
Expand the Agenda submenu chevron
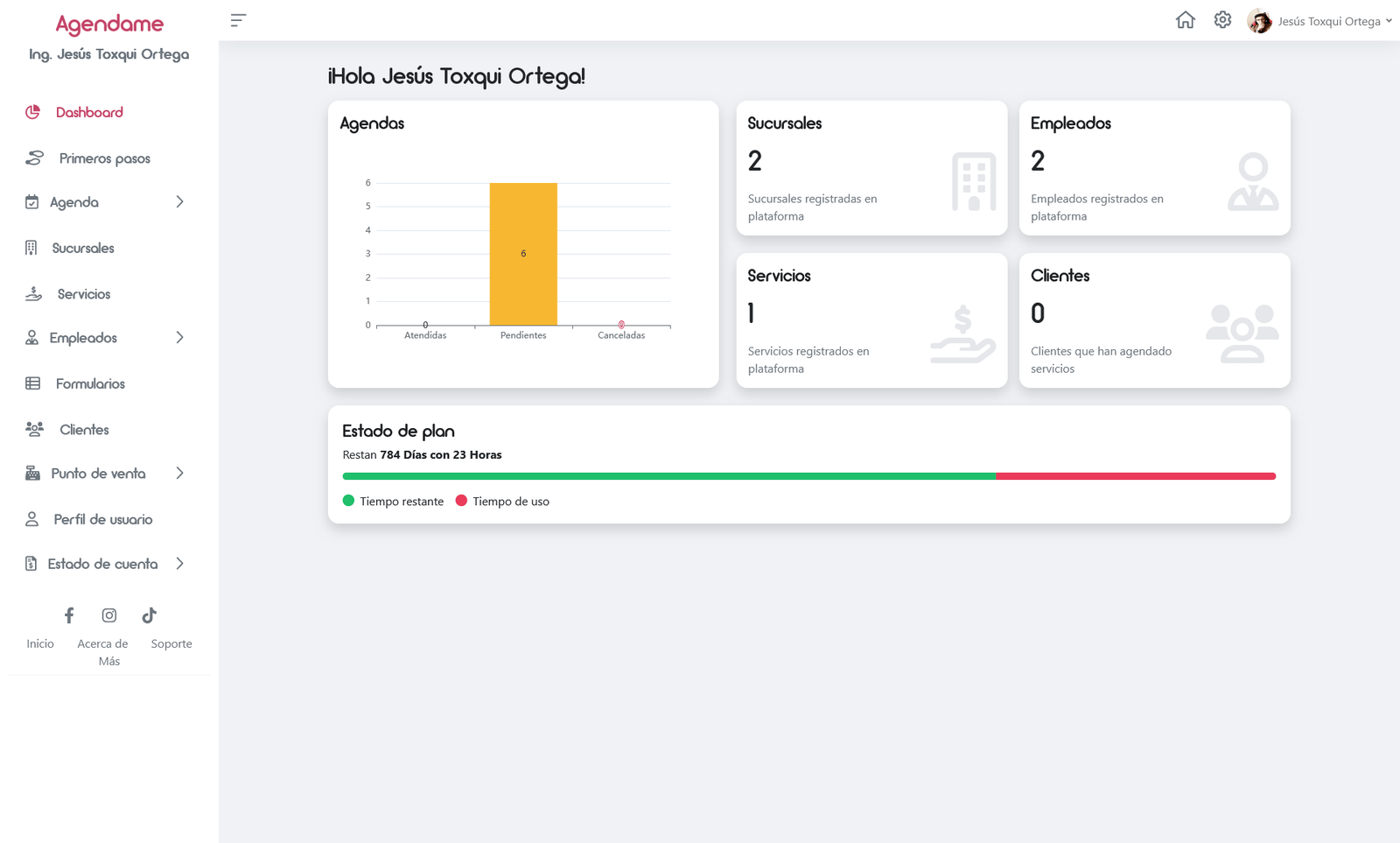click(179, 202)
